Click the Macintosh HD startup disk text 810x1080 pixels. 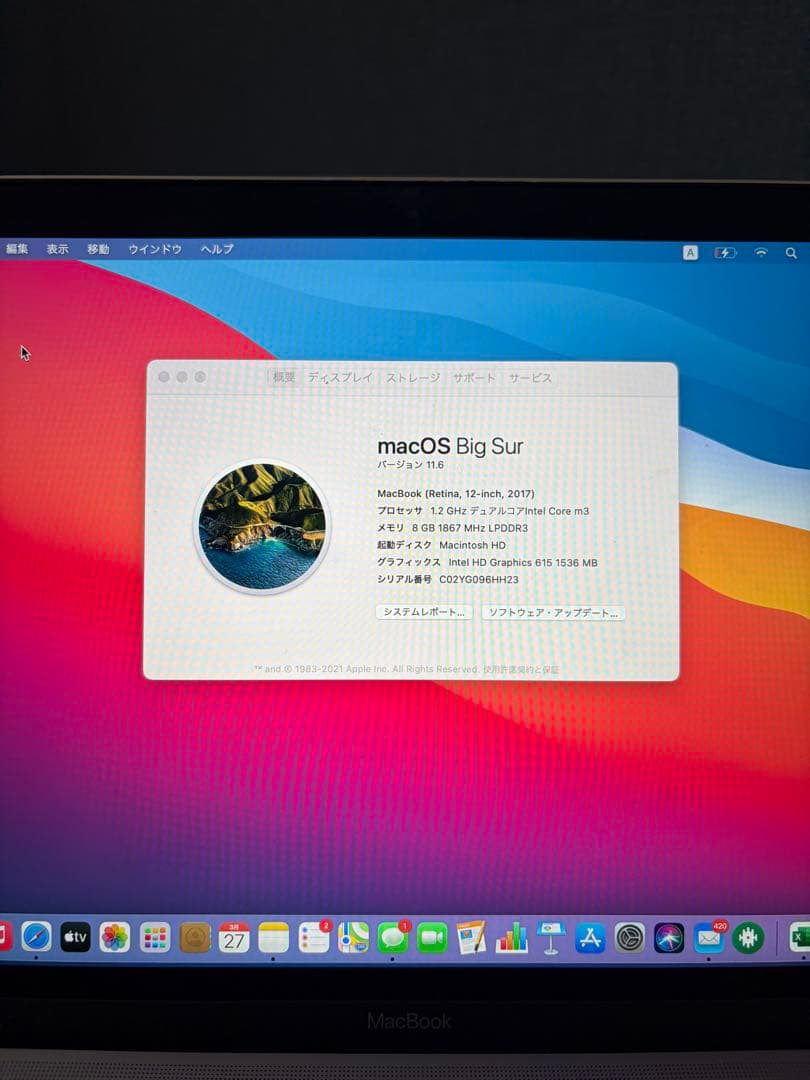click(472, 545)
